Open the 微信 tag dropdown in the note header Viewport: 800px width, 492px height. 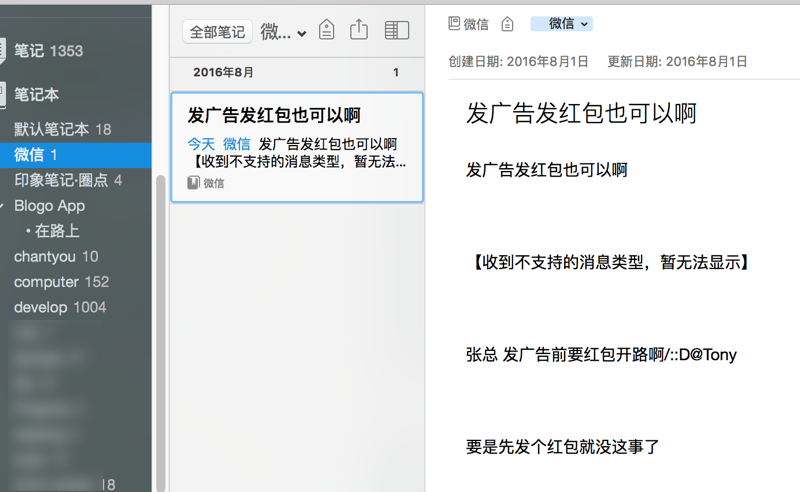pos(562,23)
